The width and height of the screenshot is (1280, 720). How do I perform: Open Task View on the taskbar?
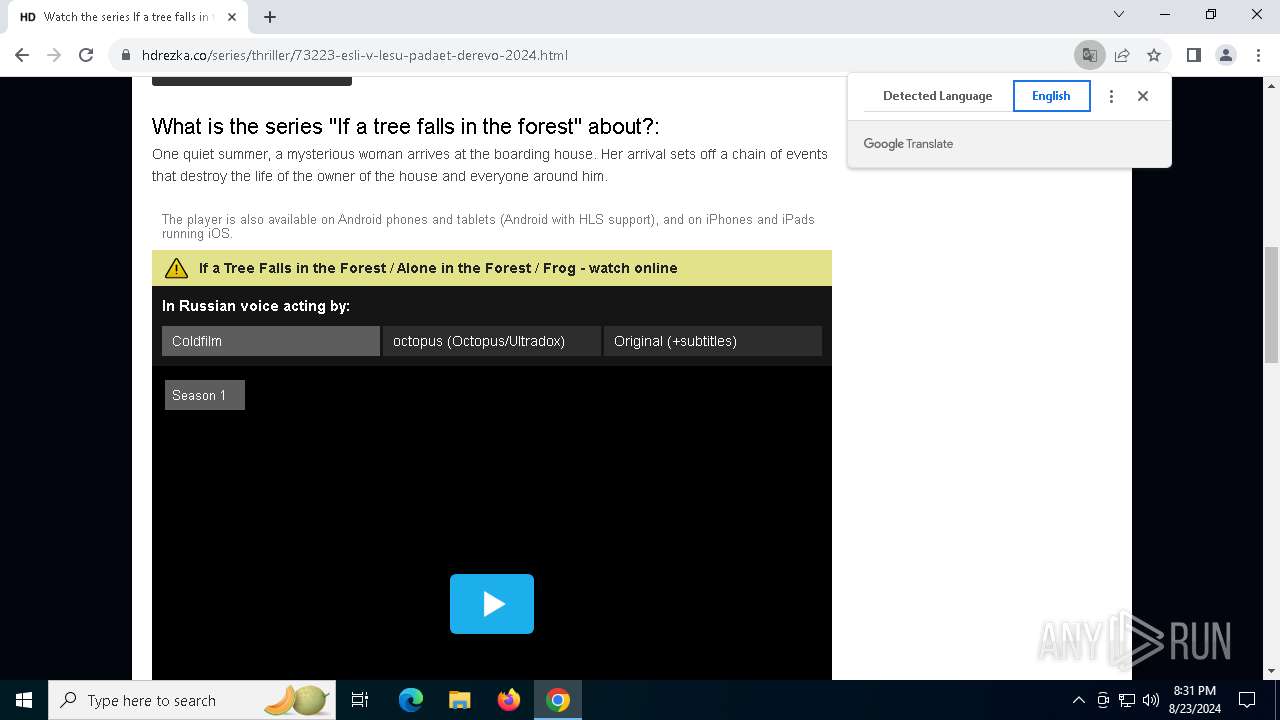(x=360, y=700)
